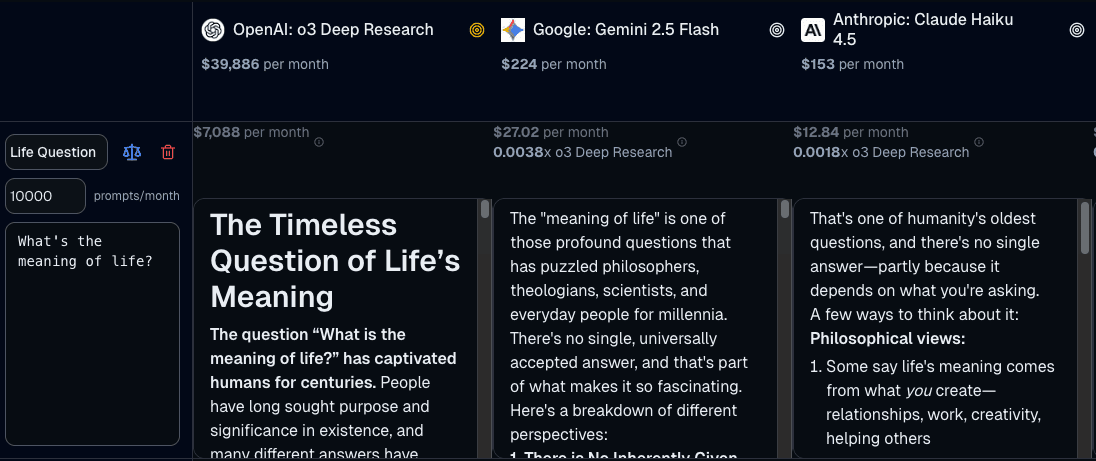Click the prompt text area with meaning of life

[92, 333]
